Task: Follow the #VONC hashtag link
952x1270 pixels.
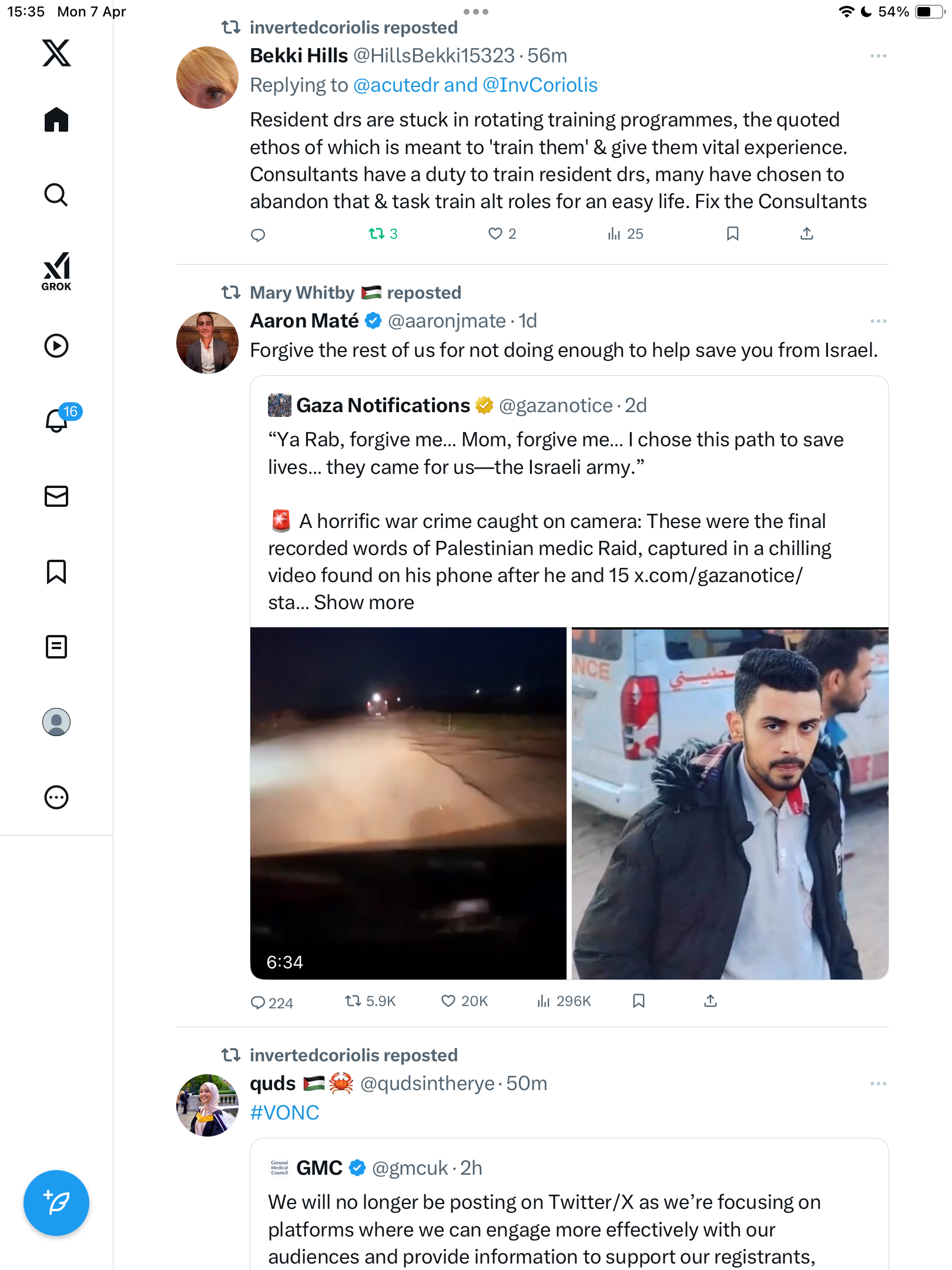Action: [284, 1112]
